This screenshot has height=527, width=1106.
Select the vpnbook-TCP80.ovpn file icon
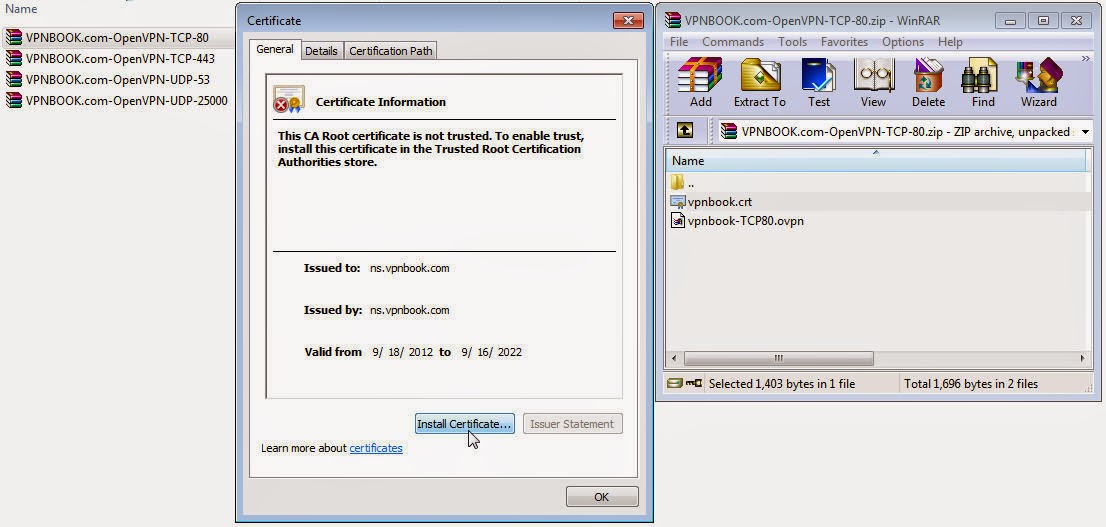[677, 221]
